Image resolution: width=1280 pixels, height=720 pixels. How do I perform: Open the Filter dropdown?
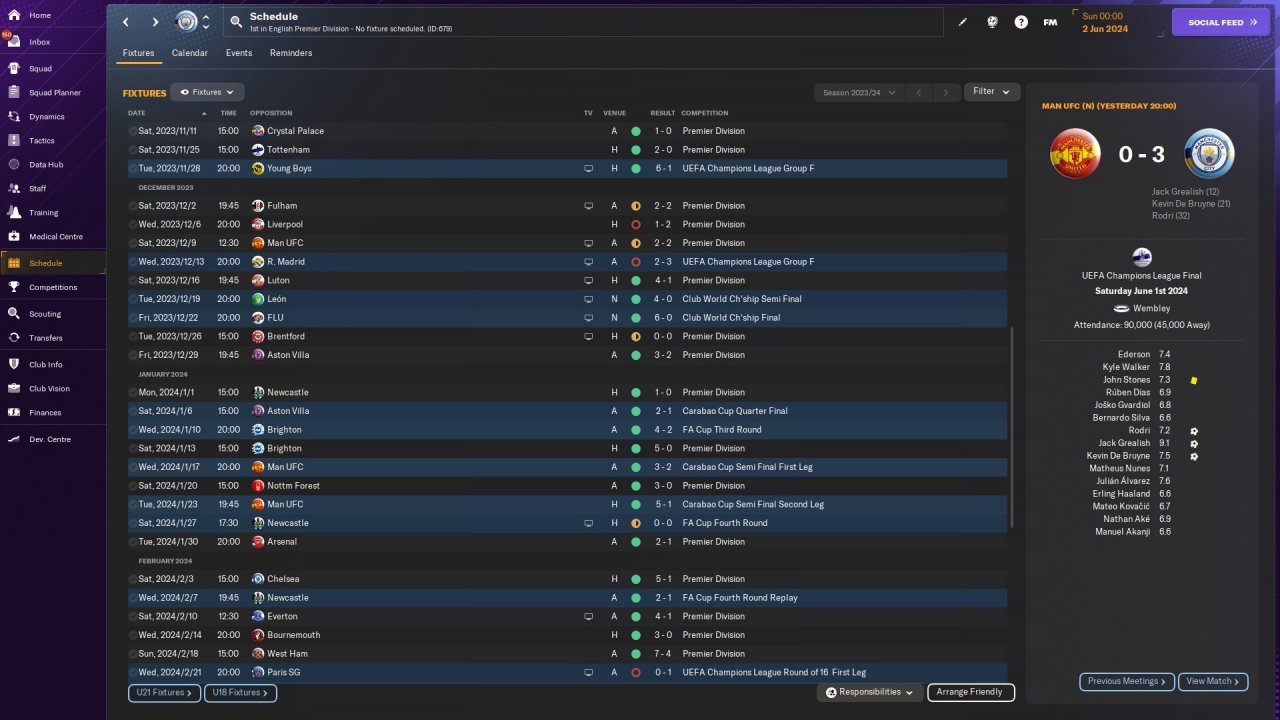(992, 92)
